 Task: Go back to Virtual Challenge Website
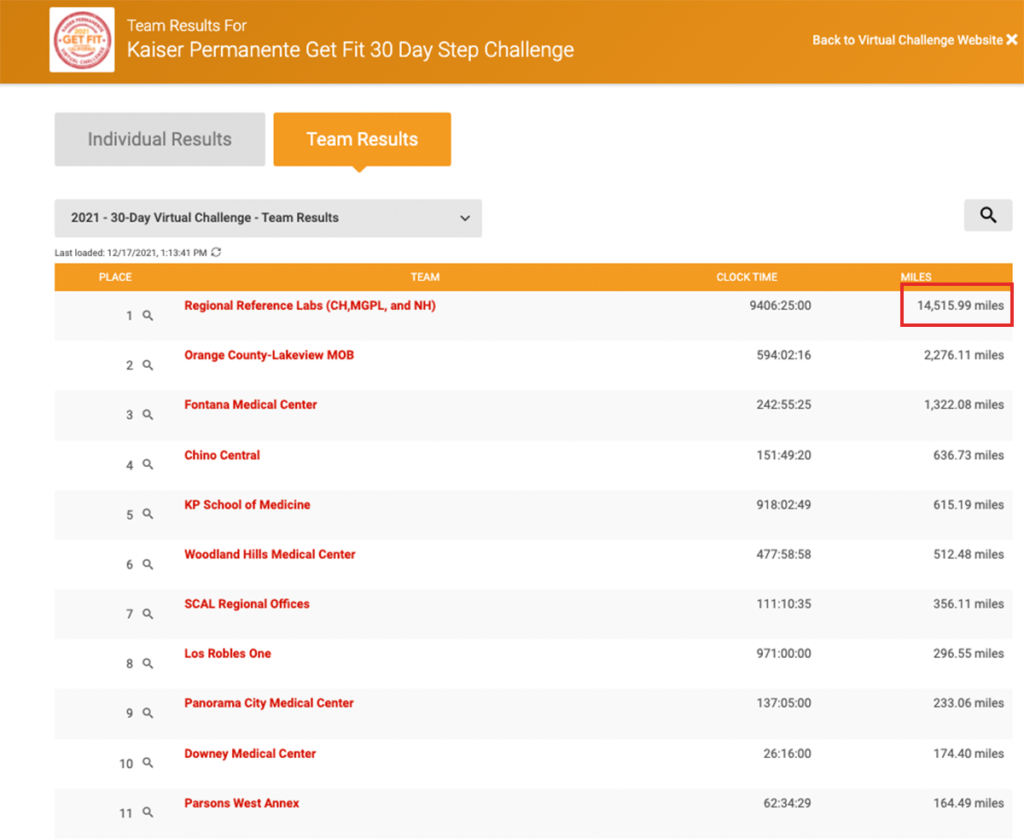tap(907, 40)
